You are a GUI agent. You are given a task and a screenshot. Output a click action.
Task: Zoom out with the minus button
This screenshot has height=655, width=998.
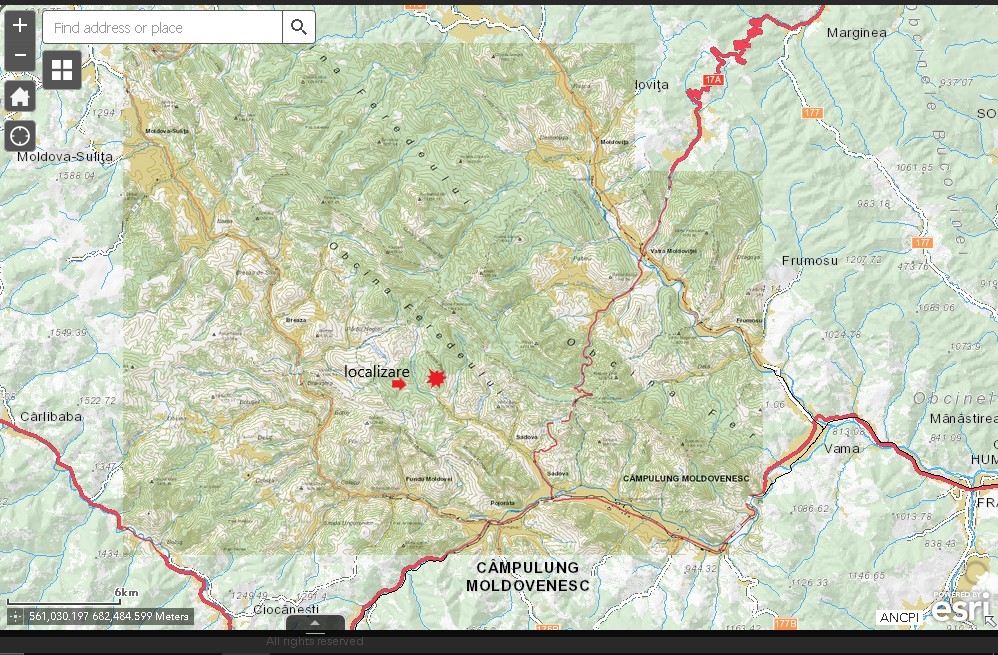click(20, 55)
